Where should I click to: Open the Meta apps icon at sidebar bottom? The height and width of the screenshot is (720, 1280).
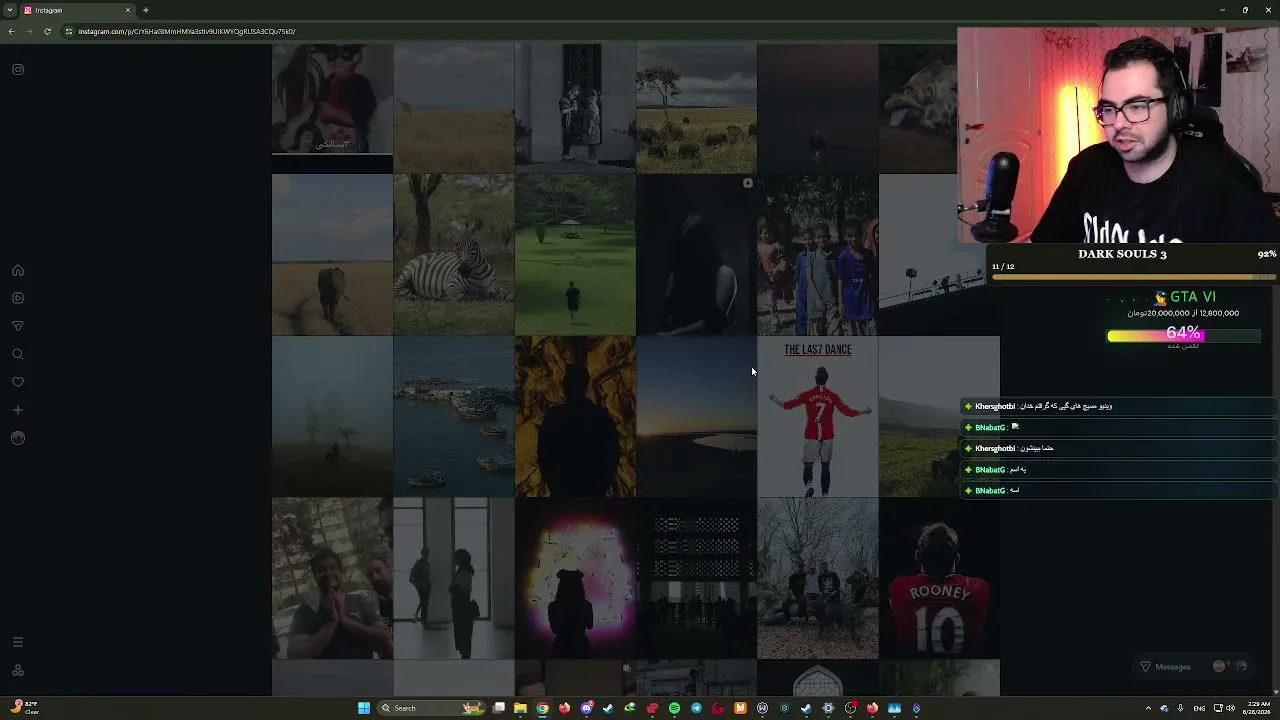point(18,670)
